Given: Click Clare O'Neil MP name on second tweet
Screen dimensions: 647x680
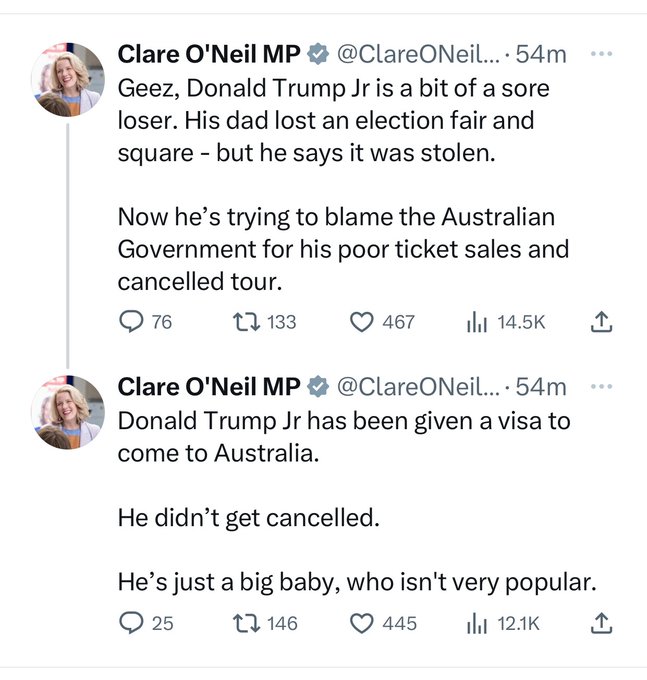Looking at the screenshot, I should (209, 386).
